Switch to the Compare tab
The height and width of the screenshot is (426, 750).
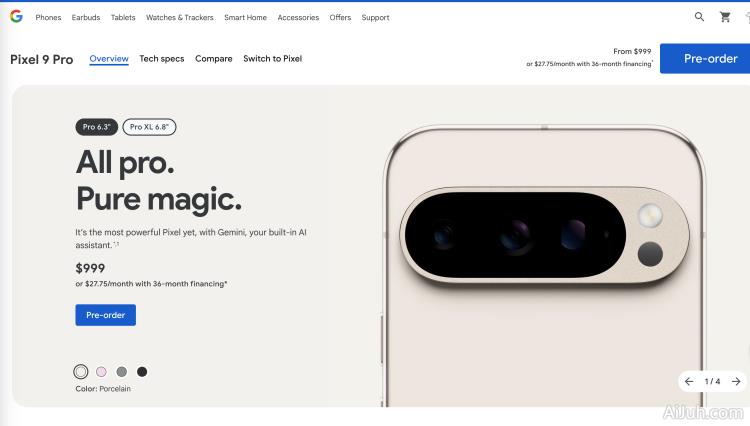pos(214,59)
